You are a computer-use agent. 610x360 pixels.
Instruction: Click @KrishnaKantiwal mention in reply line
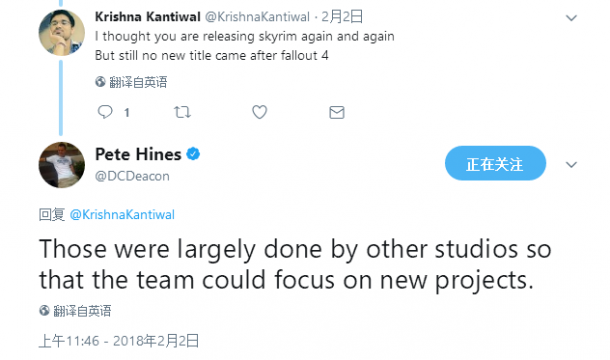coord(122,214)
